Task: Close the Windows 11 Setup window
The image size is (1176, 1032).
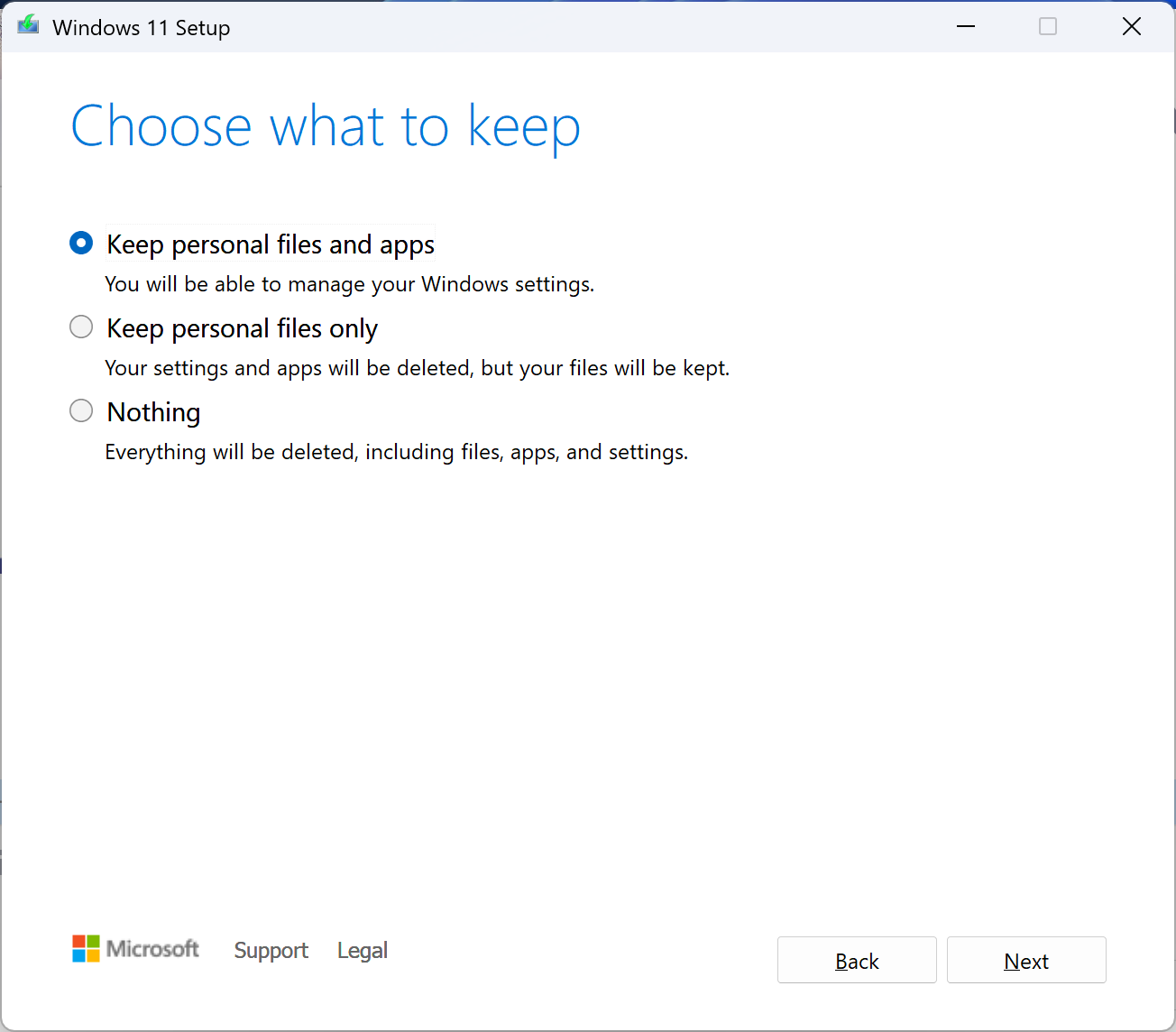Action: pos(1132,26)
